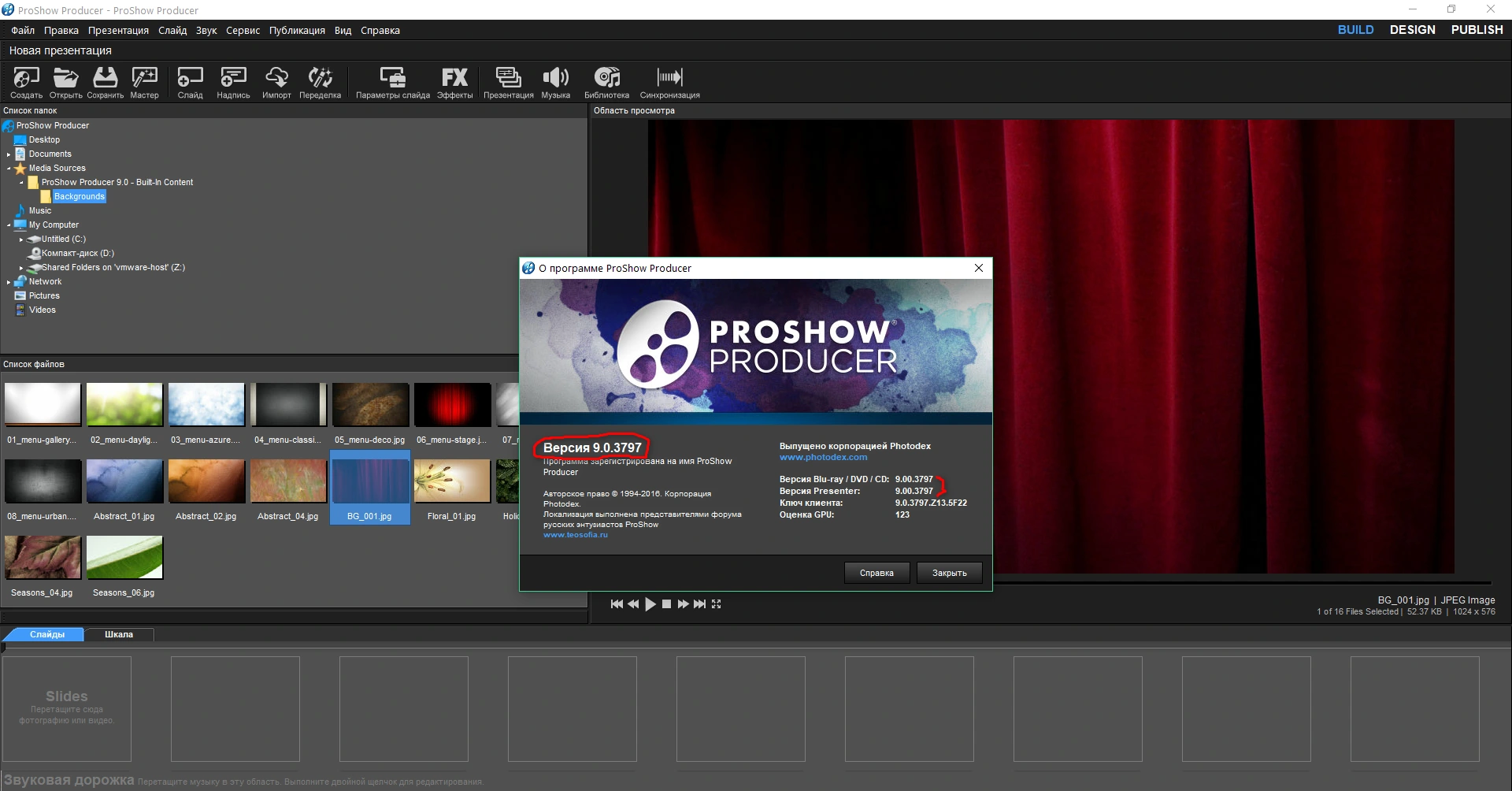Click the Закрыть button in dialog
The image size is (1512, 791).
(949, 573)
